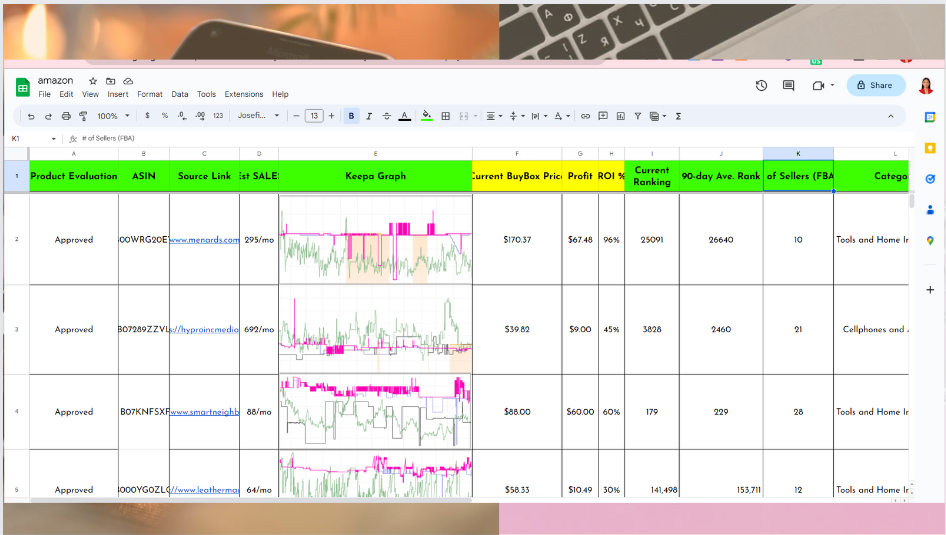Open the www.smartneighb source link
Screen dimensions: 946x535
(x=205, y=412)
